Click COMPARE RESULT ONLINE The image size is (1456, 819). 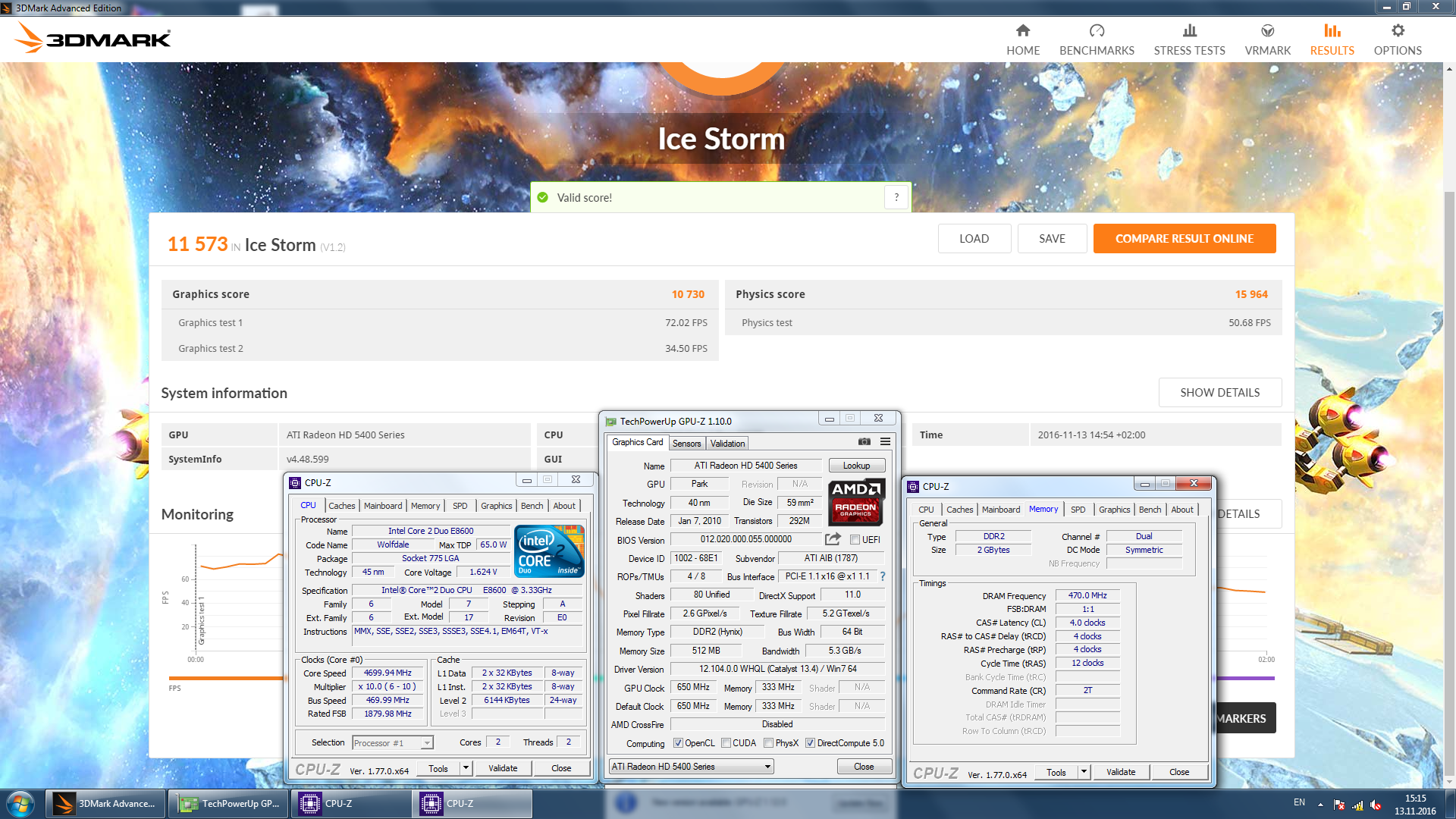click(x=1184, y=238)
